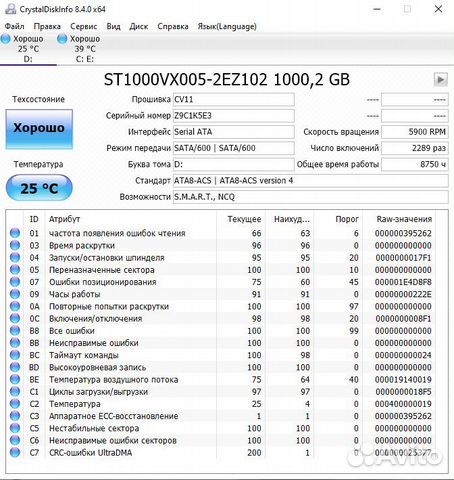Select row 'Нестабильные сектора'

[222, 428]
